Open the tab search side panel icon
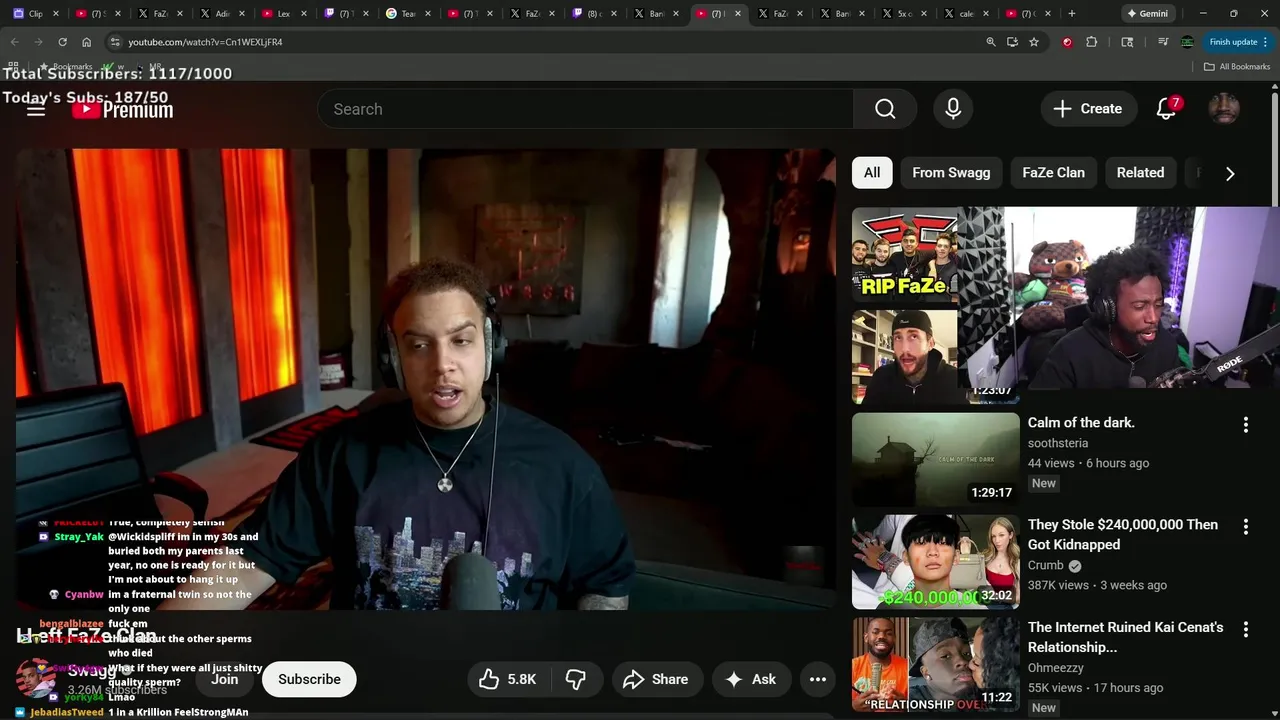 (1127, 42)
